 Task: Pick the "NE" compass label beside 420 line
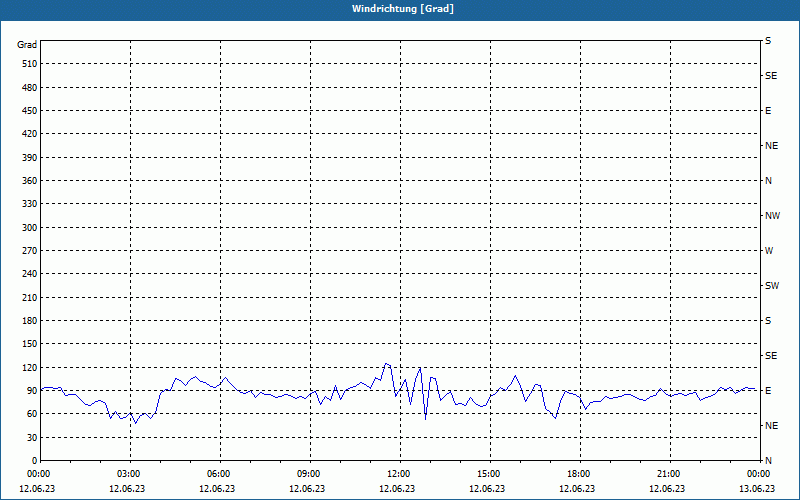(x=771, y=146)
